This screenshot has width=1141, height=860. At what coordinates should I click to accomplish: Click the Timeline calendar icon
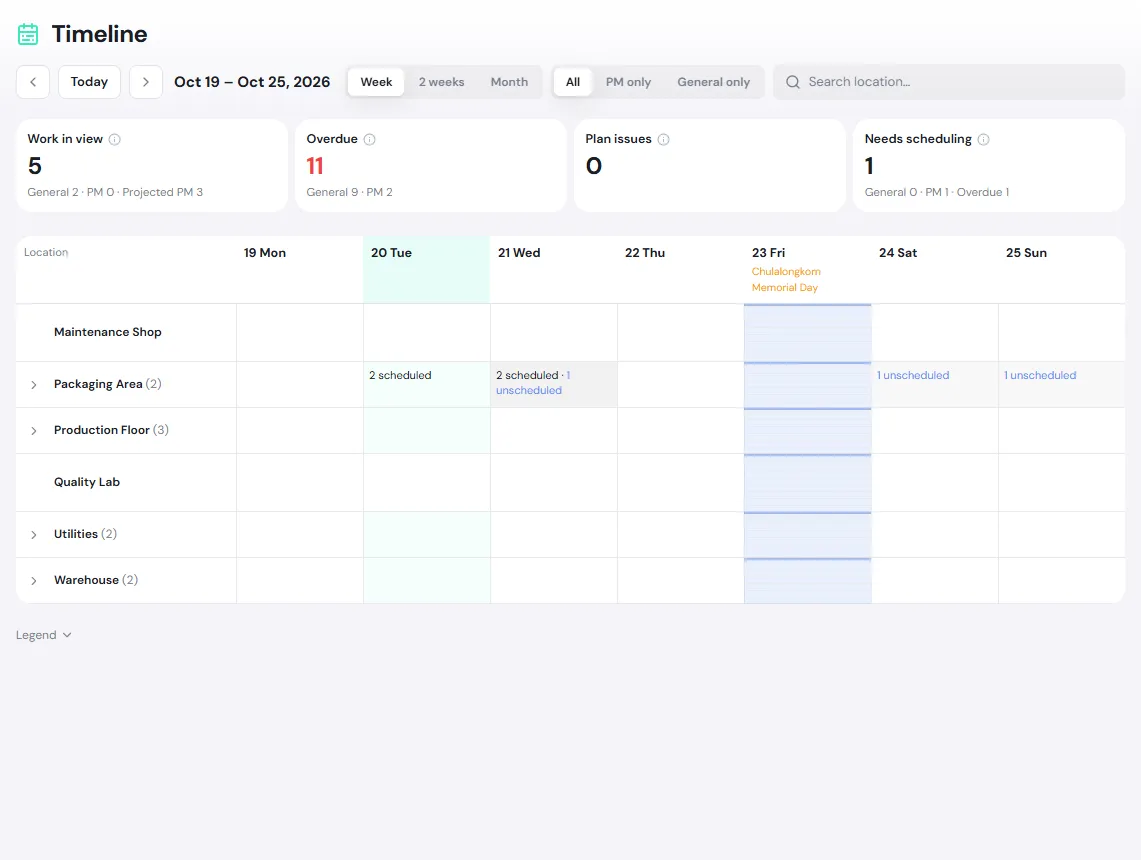pyautogui.click(x=28, y=34)
